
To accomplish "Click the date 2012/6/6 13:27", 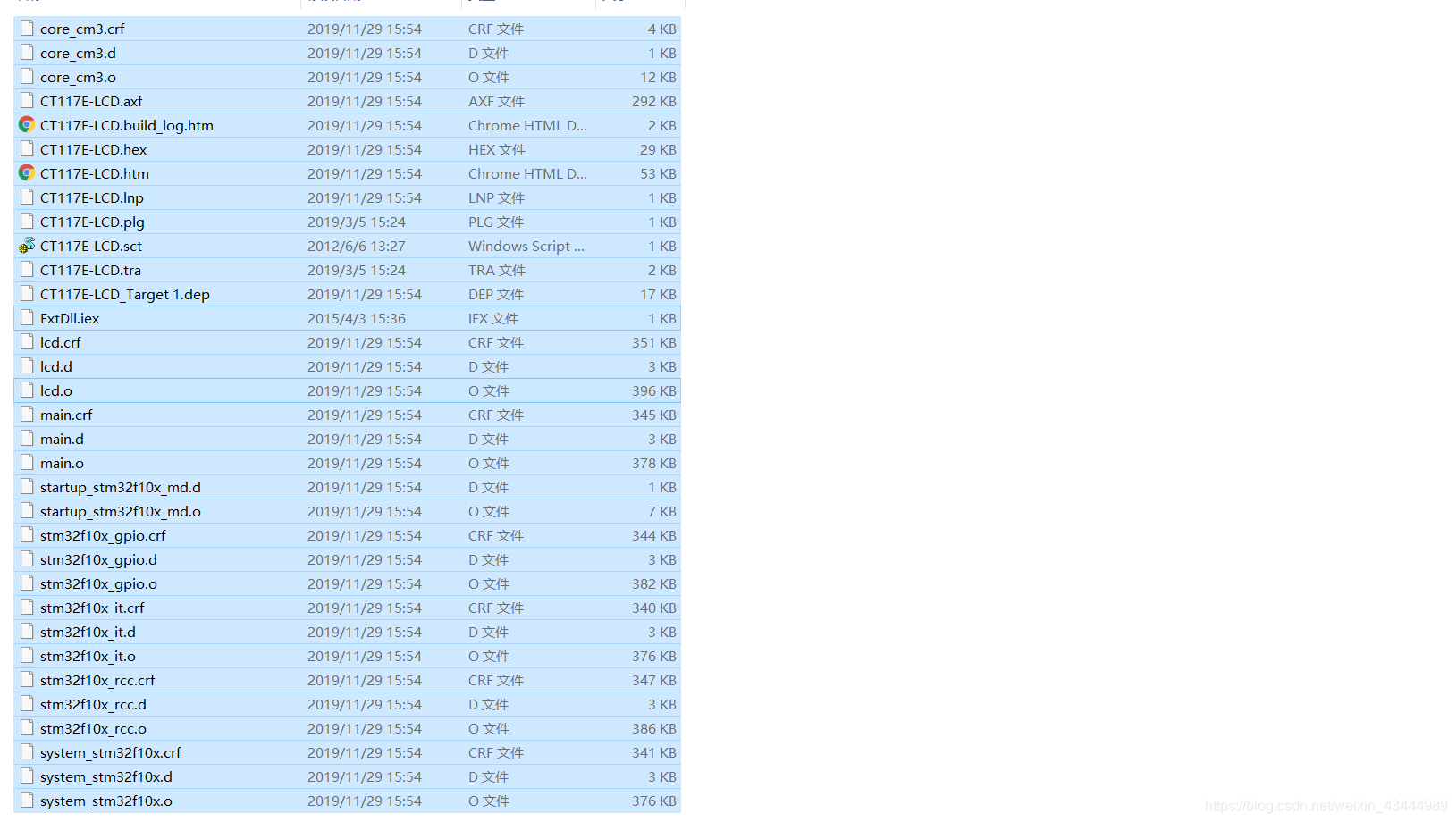I will click(357, 246).
